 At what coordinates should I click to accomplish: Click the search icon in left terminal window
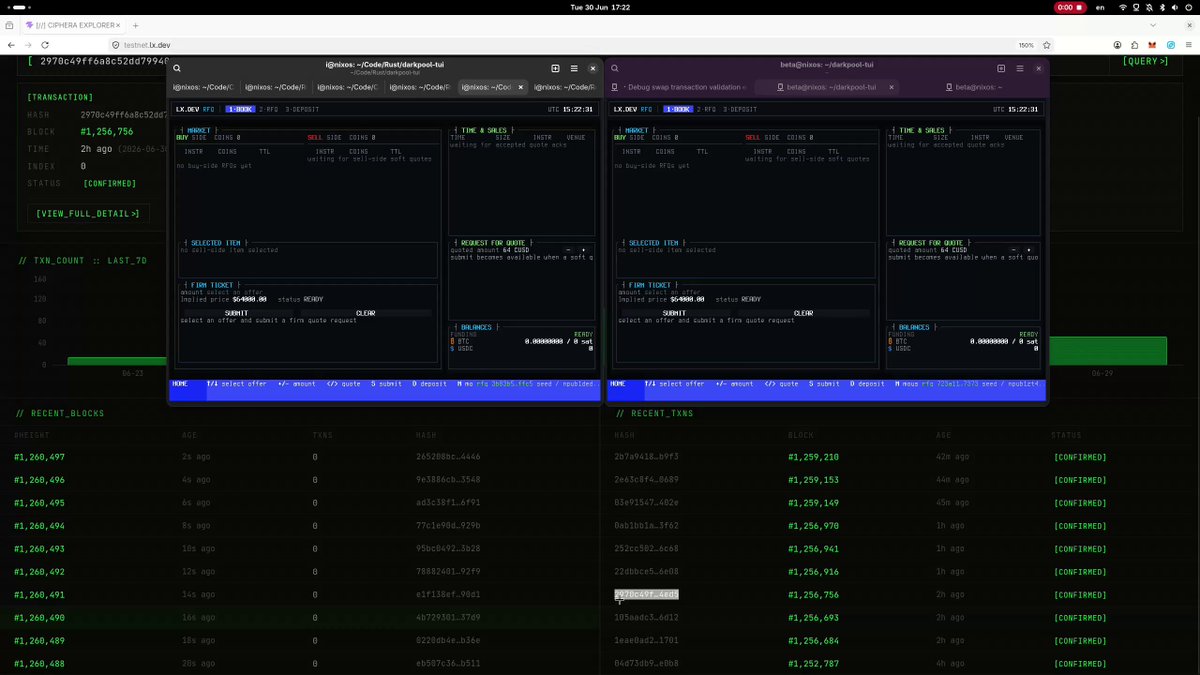[177, 68]
